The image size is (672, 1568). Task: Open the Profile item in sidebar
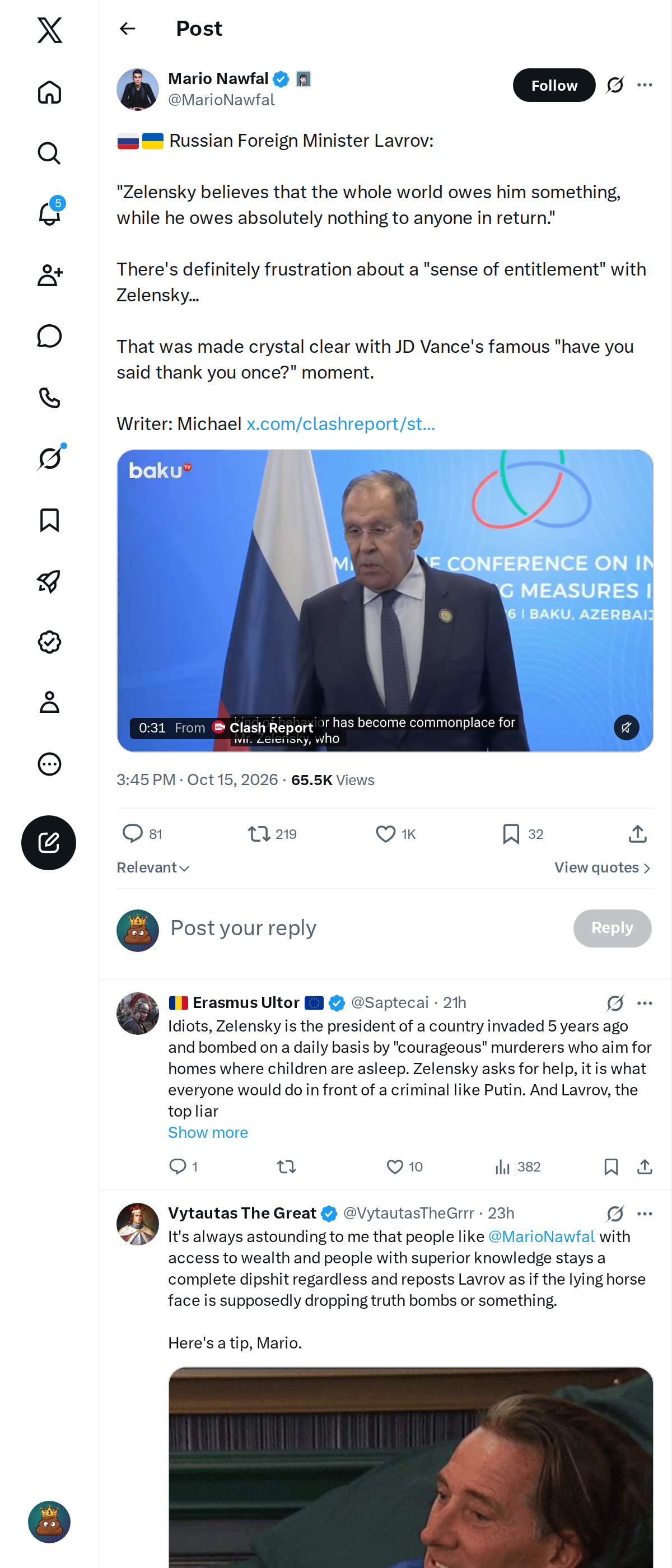click(49, 702)
